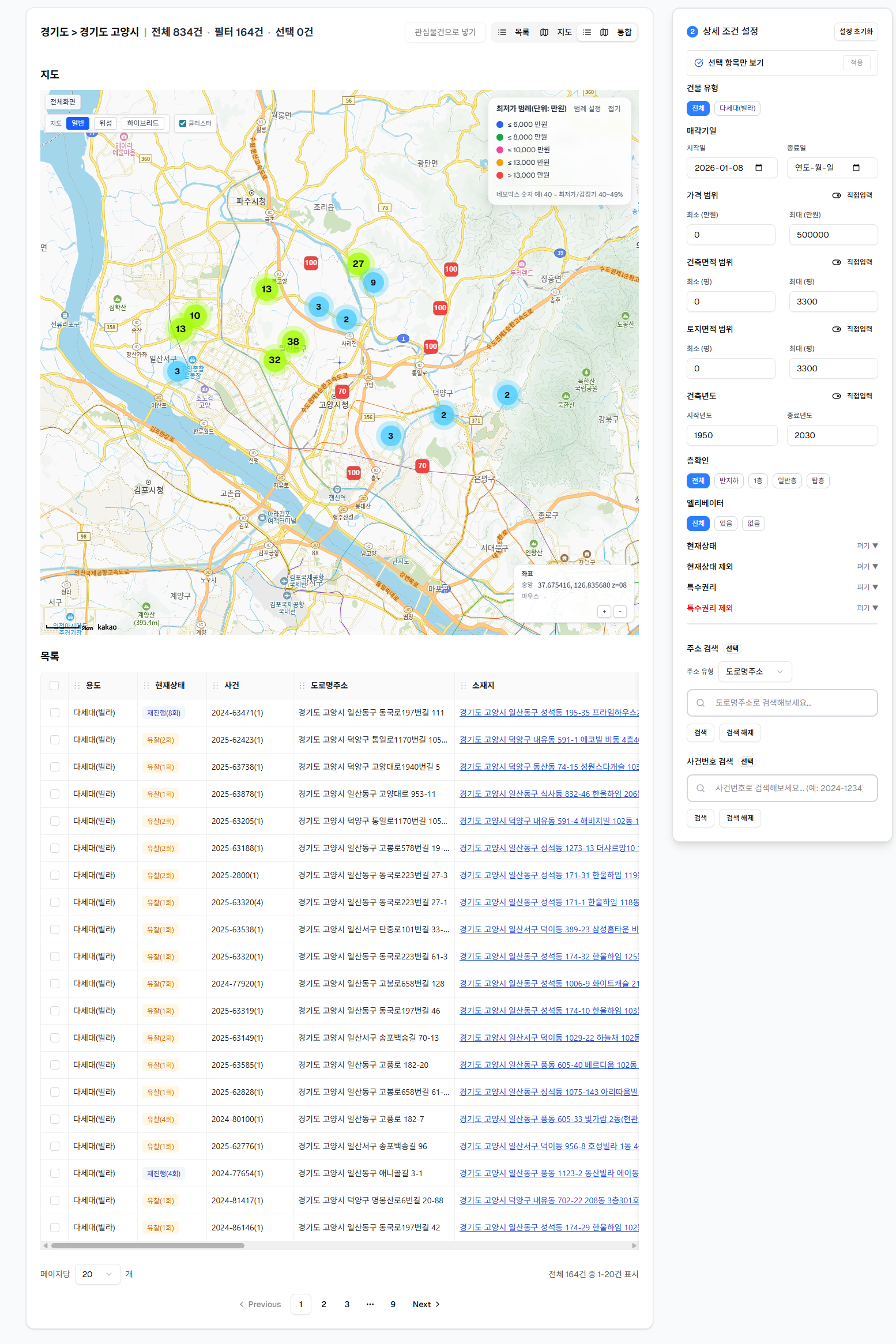The height and width of the screenshot is (1344, 896).
Task: Expand the 현재상태 제외 section
Action: [867, 567]
